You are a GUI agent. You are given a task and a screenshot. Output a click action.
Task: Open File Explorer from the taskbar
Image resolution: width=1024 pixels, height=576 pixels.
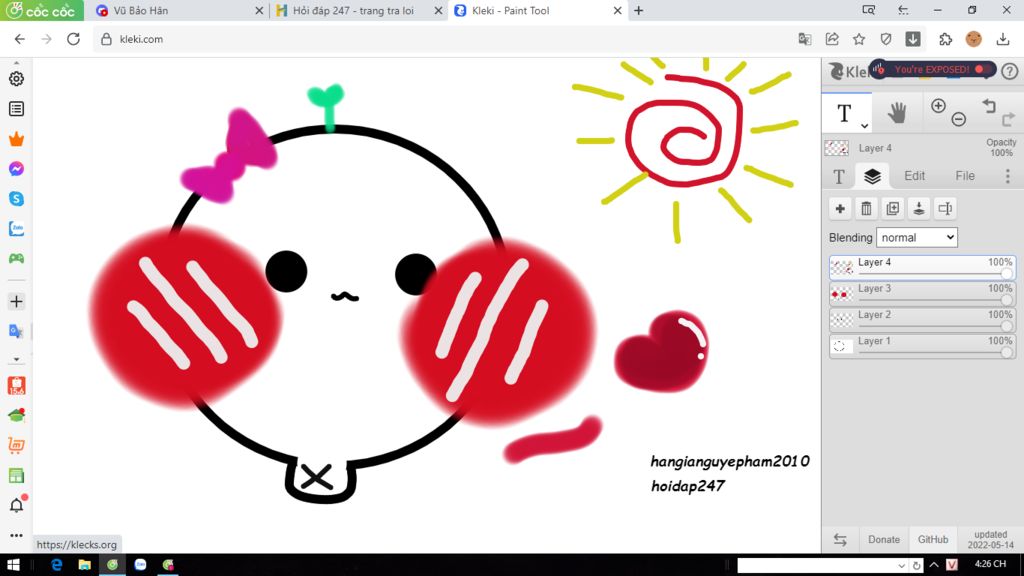(x=84, y=565)
